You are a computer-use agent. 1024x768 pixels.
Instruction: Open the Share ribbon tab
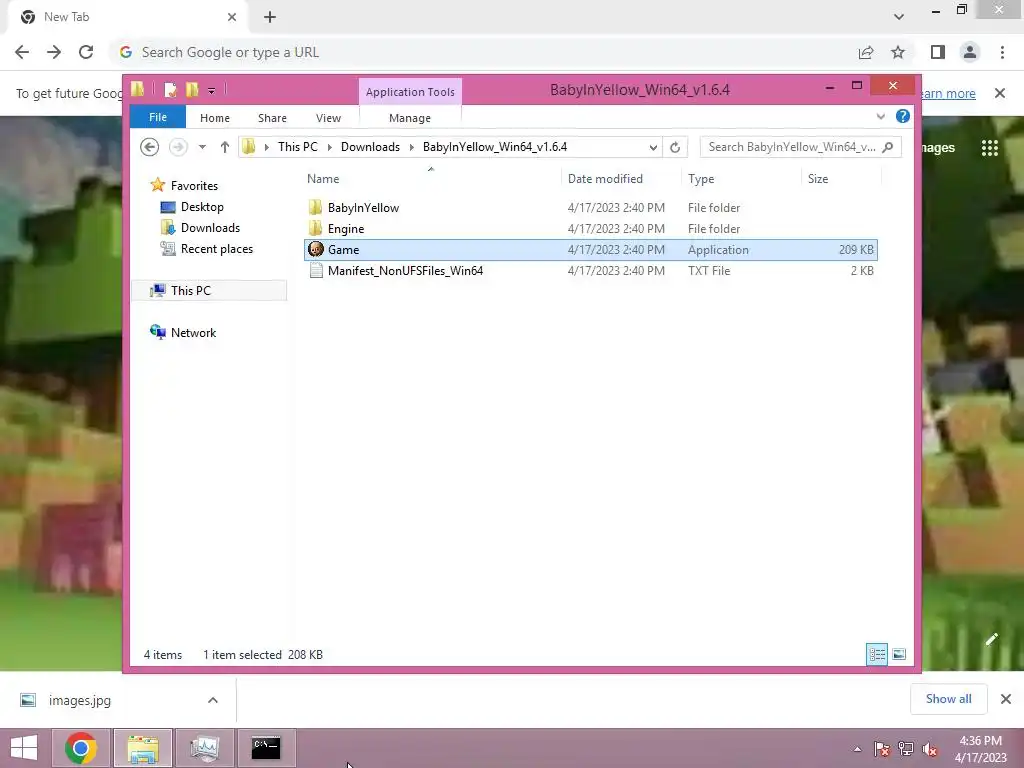coord(272,118)
